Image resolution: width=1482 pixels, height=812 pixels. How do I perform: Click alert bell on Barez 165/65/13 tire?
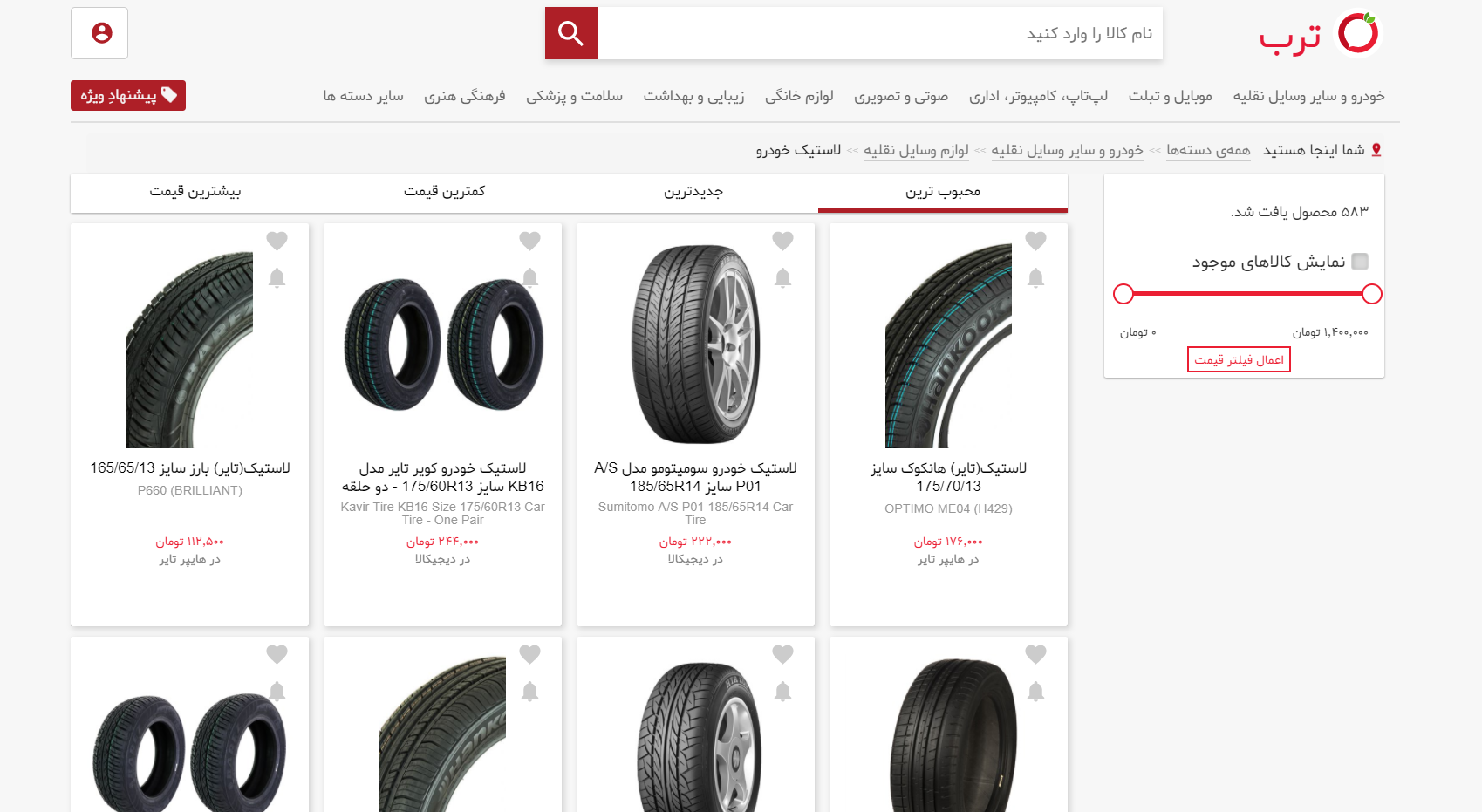click(277, 278)
